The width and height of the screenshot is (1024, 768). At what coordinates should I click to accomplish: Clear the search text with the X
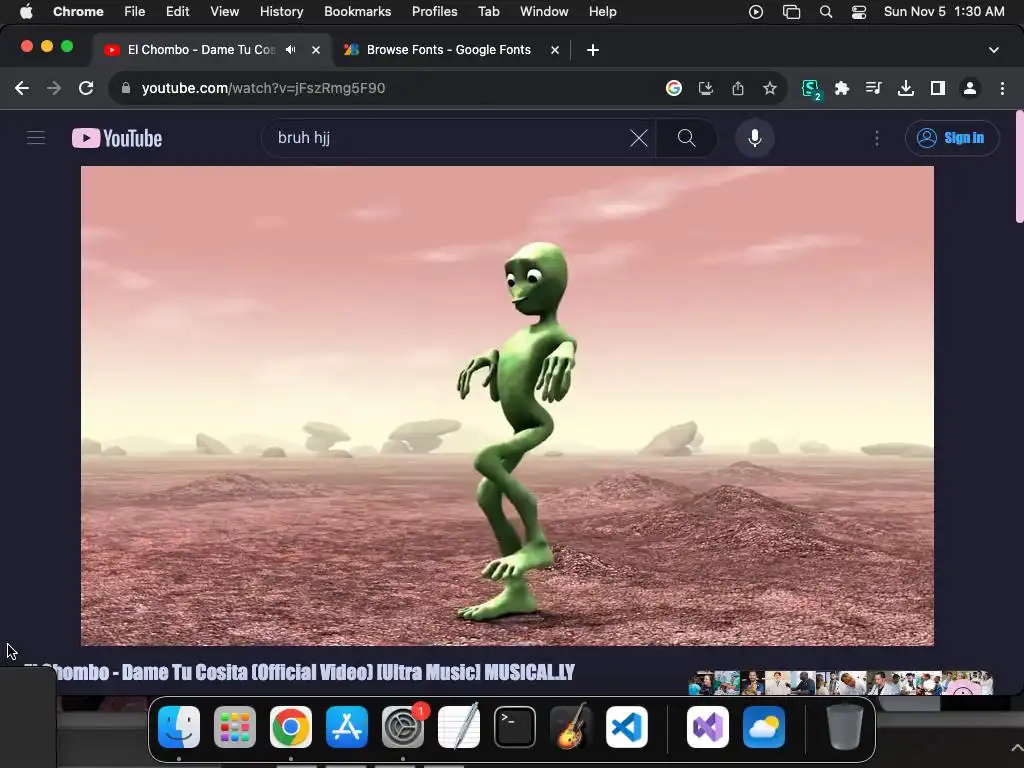point(639,138)
